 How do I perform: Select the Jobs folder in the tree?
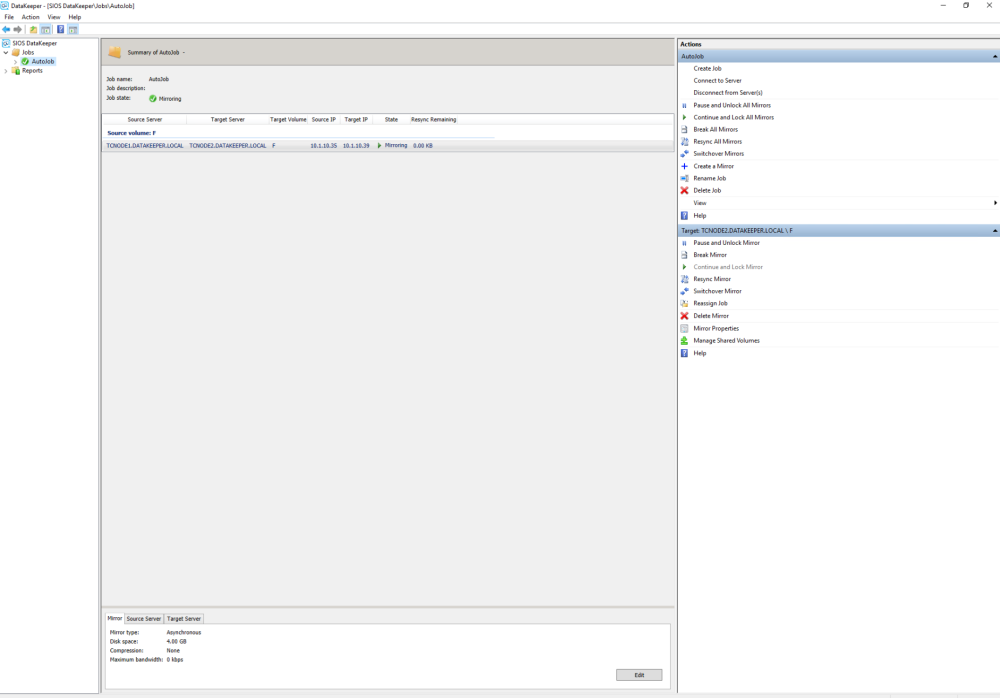28,52
